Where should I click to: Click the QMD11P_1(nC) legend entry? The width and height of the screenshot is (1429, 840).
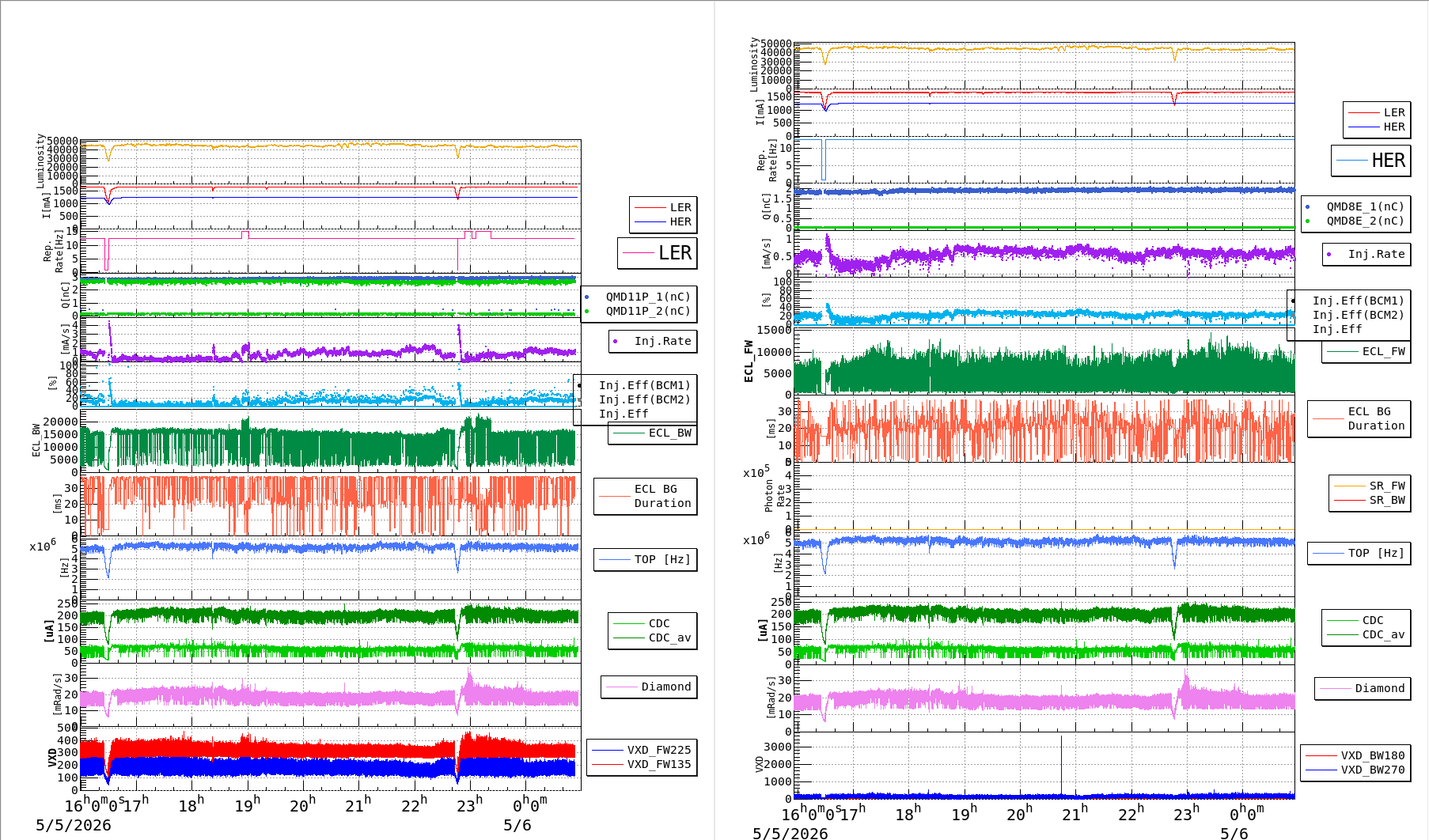[x=639, y=297]
